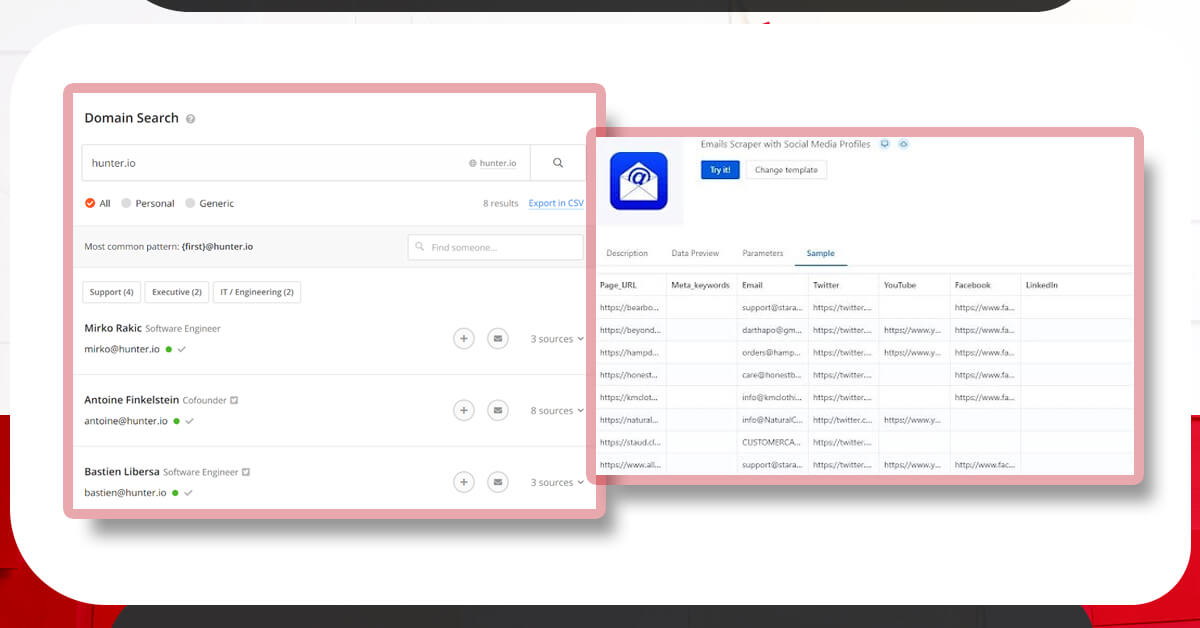Screen dimensions: 1200x628
Task: Click the name Antoine Finkelstein
Action: click(131, 400)
